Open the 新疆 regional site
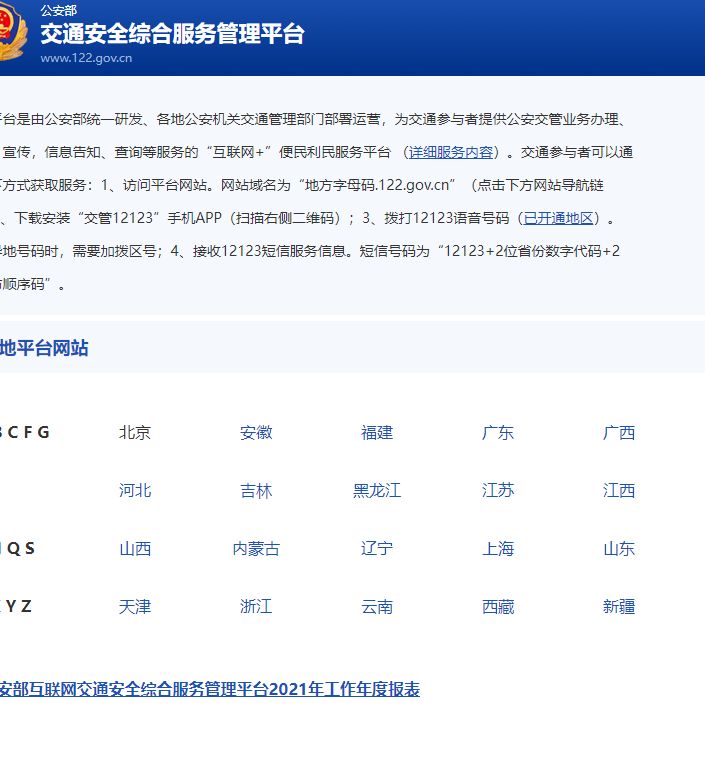Viewport: 705px width, 763px height. point(619,606)
